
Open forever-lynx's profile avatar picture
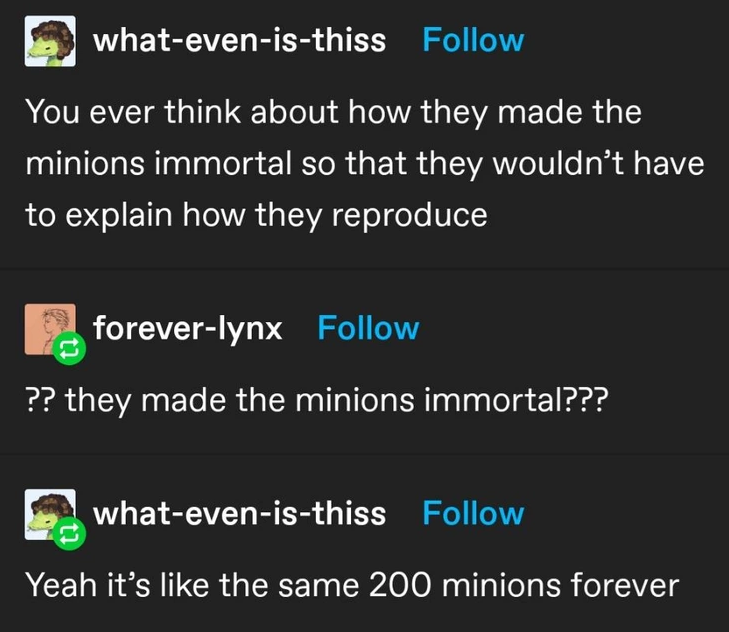[47, 327]
